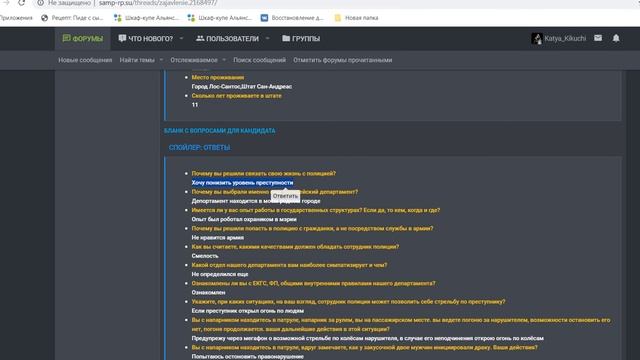Click the answer 'Ознакомлен'
Screen dimensions: 640x360
[x=208, y=293]
